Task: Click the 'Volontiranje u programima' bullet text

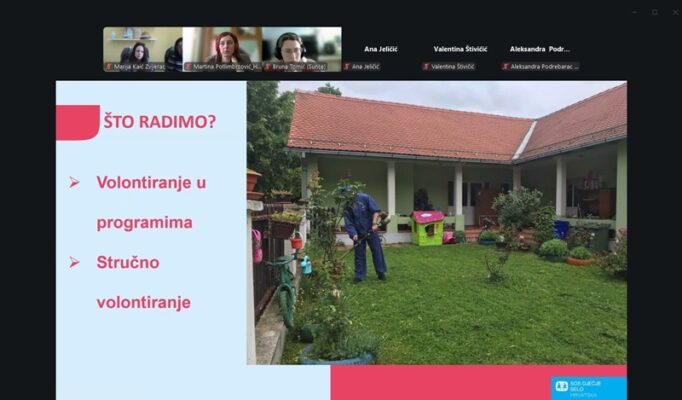Action: (150, 202)
